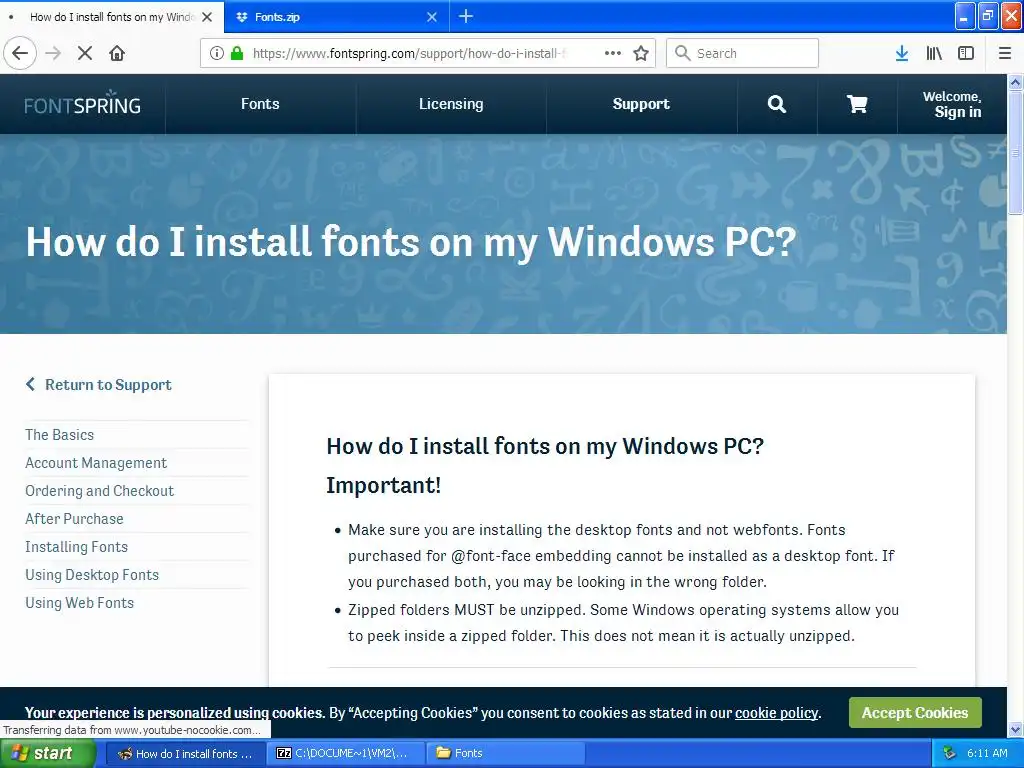Close the 'How do I install fonts' tab

207,17
